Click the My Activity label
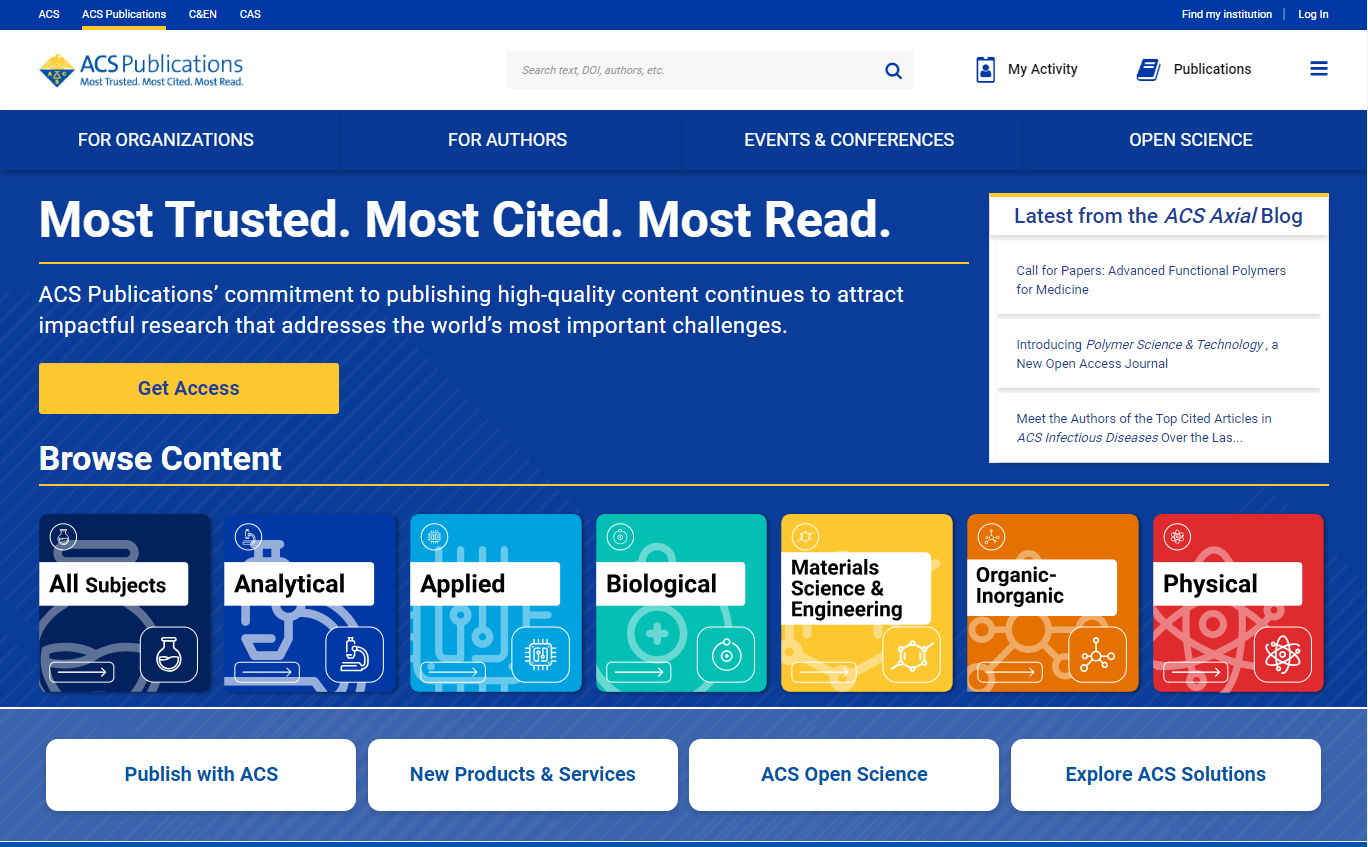 click(1043, 69)
